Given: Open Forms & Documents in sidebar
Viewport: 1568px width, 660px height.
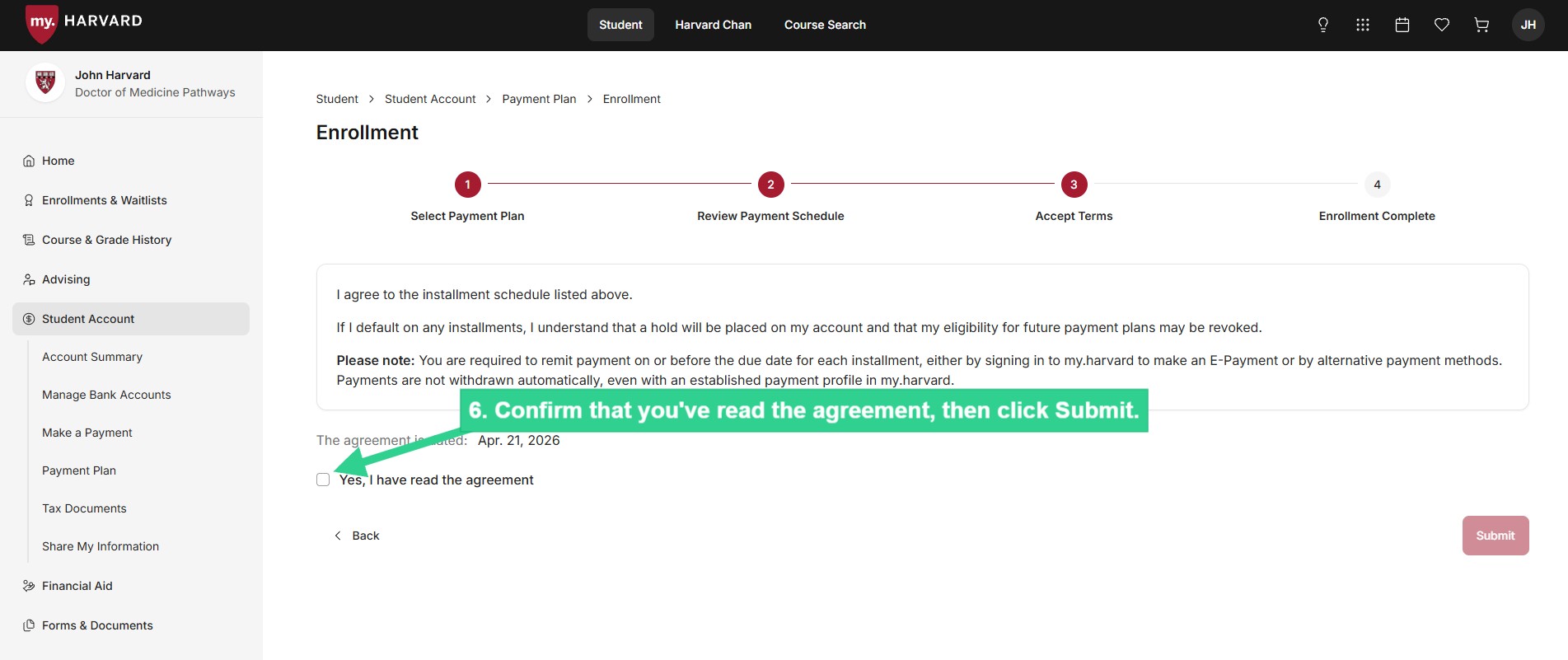Looking at the screenshot, I should coord(131,625).
